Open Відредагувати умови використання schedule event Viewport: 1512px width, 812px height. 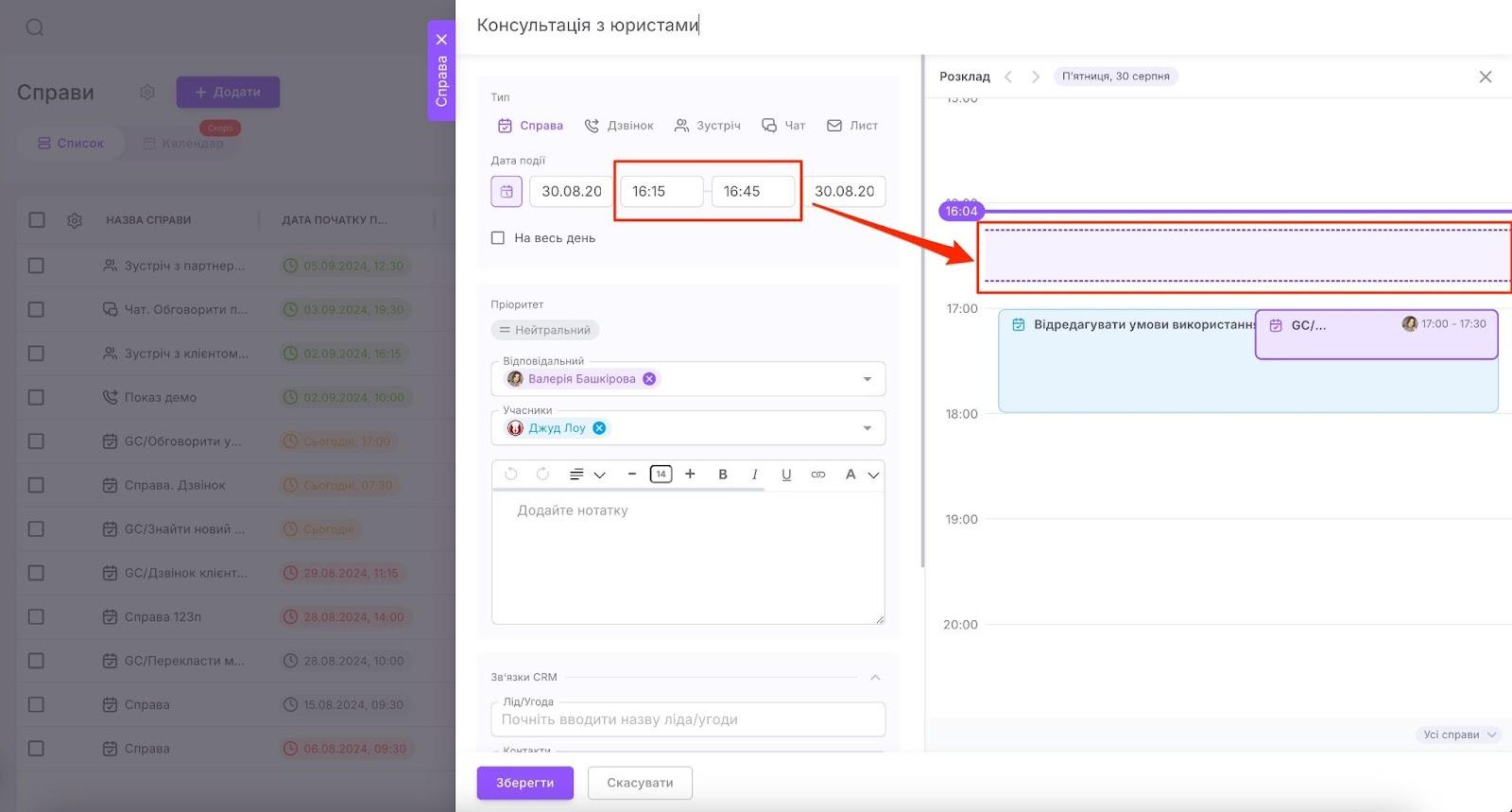[x=1126, y=361]
